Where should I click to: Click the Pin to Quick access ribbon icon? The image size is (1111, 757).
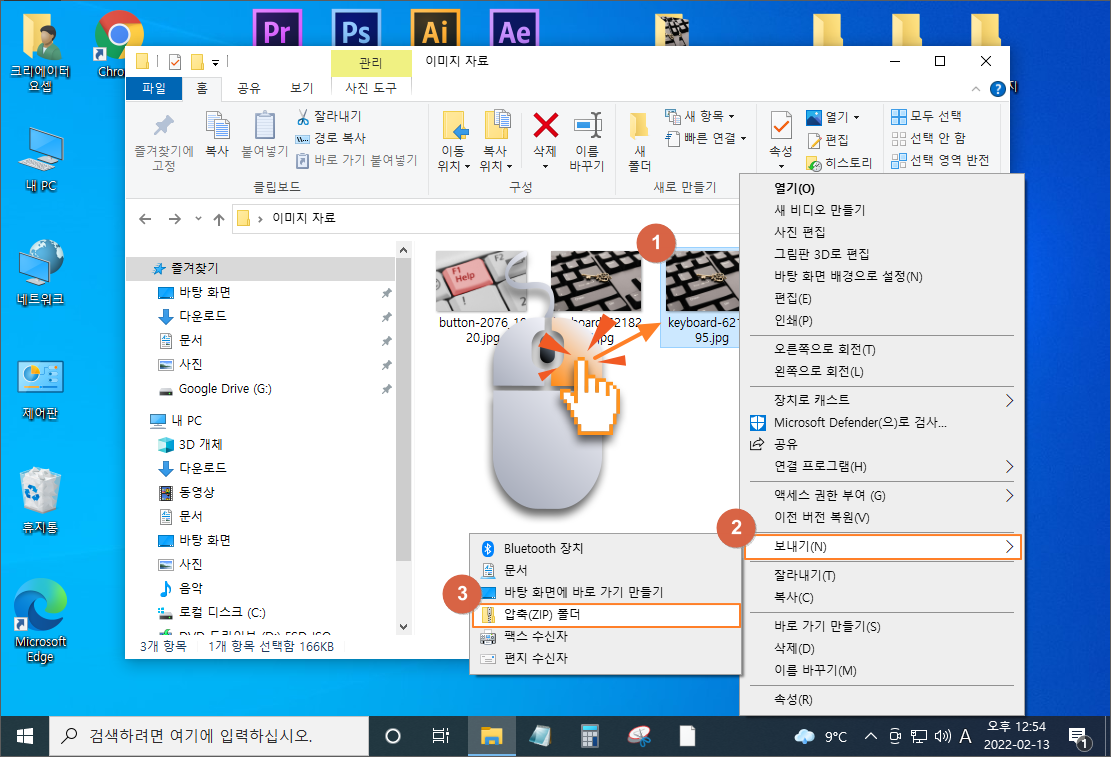pos(164,141)
